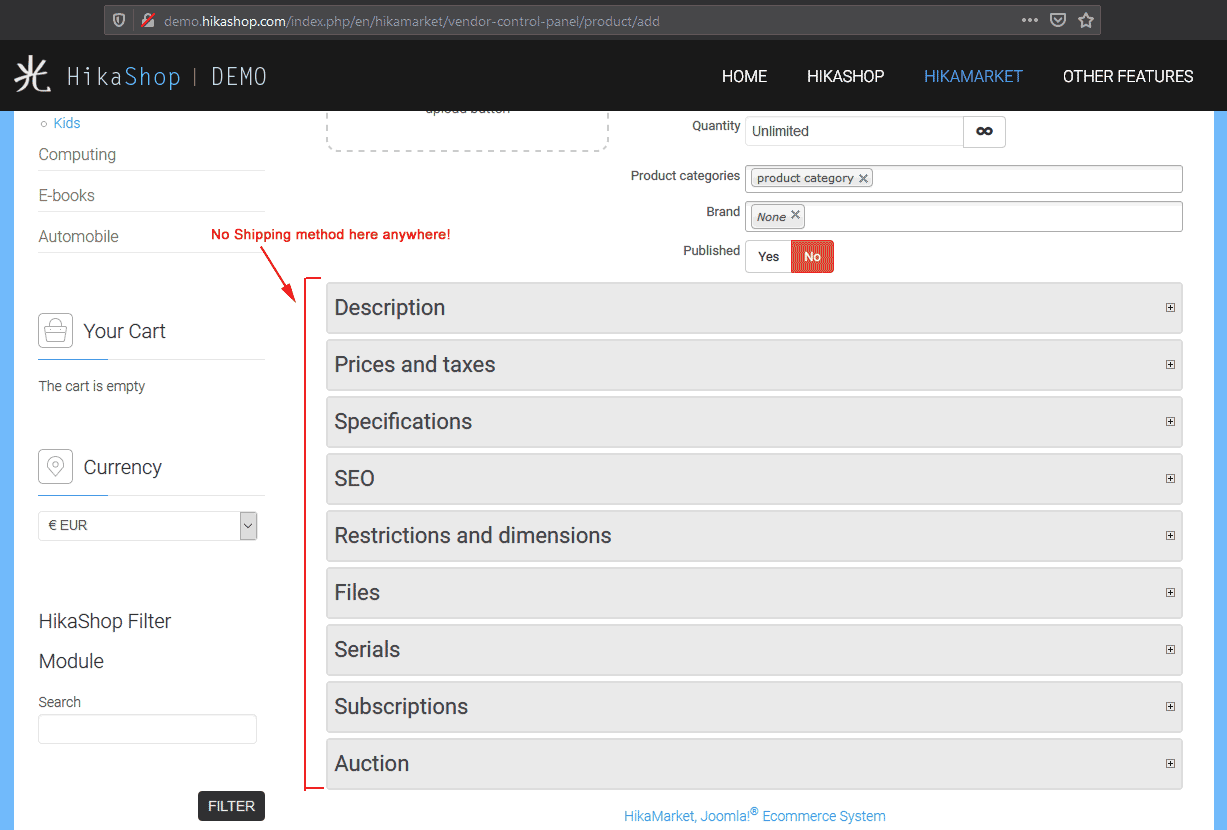Click the HikaShop logo icon
The image size is (1227, 830).
32,76
